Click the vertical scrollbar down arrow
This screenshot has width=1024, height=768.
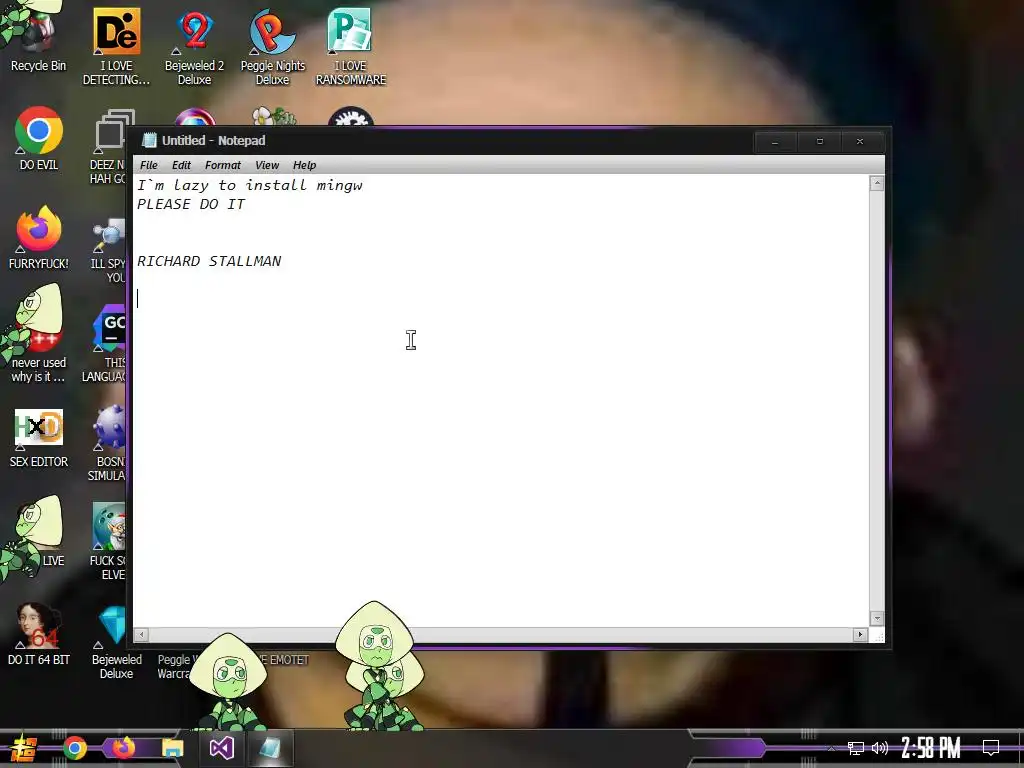pos(877,618)
